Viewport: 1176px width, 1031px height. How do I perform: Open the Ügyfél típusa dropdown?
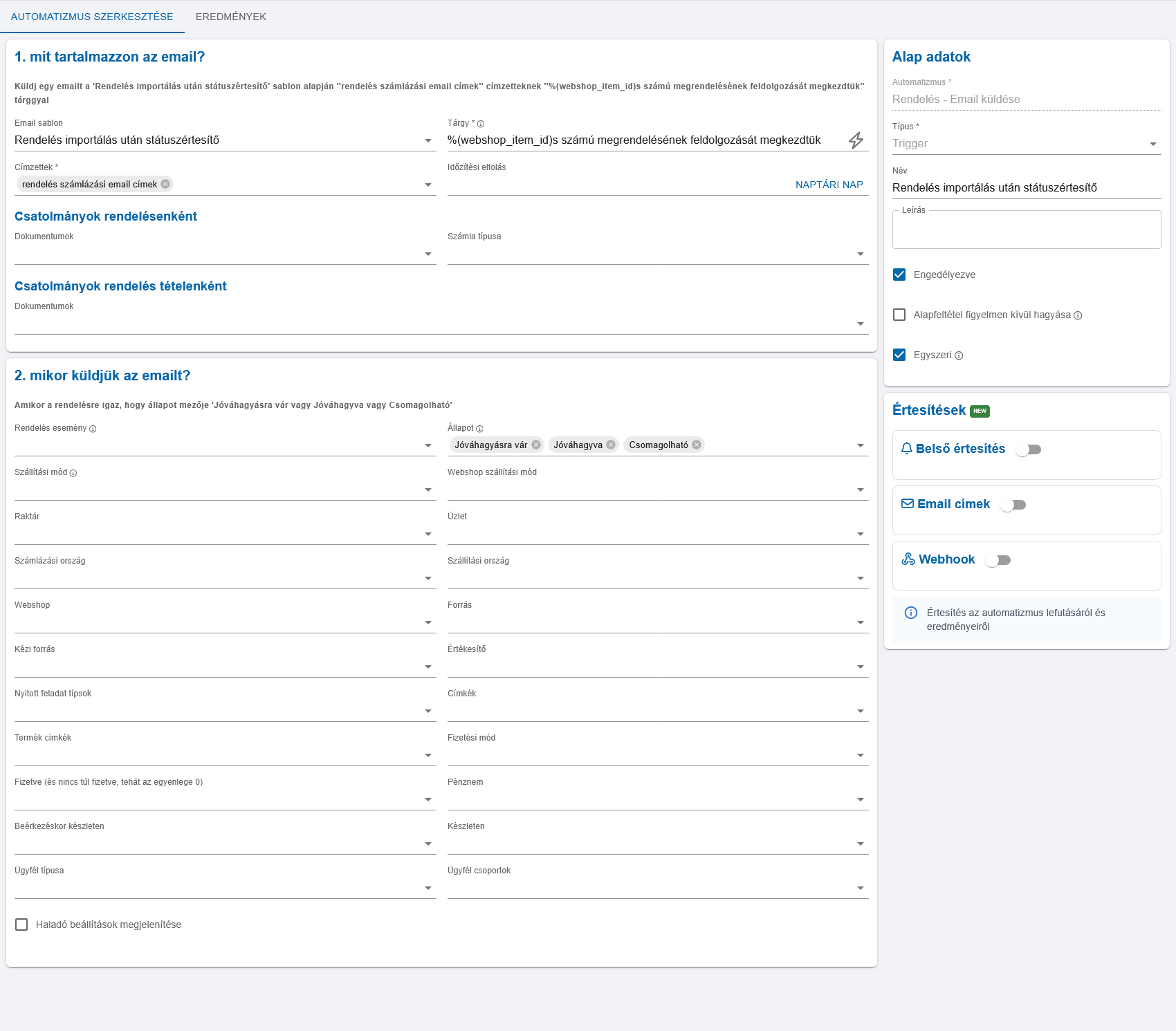coord(225,888)
